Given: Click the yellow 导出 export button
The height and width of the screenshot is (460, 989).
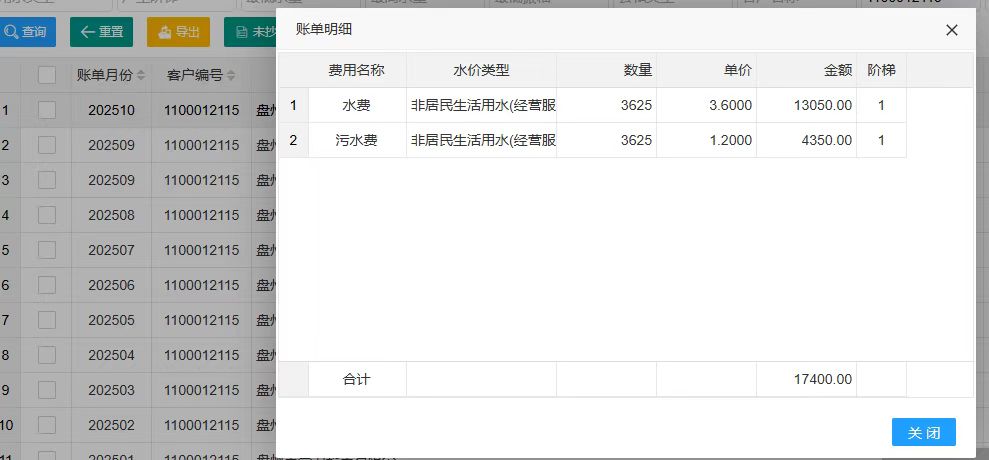Looking at the screenshot, I should 178,32.
